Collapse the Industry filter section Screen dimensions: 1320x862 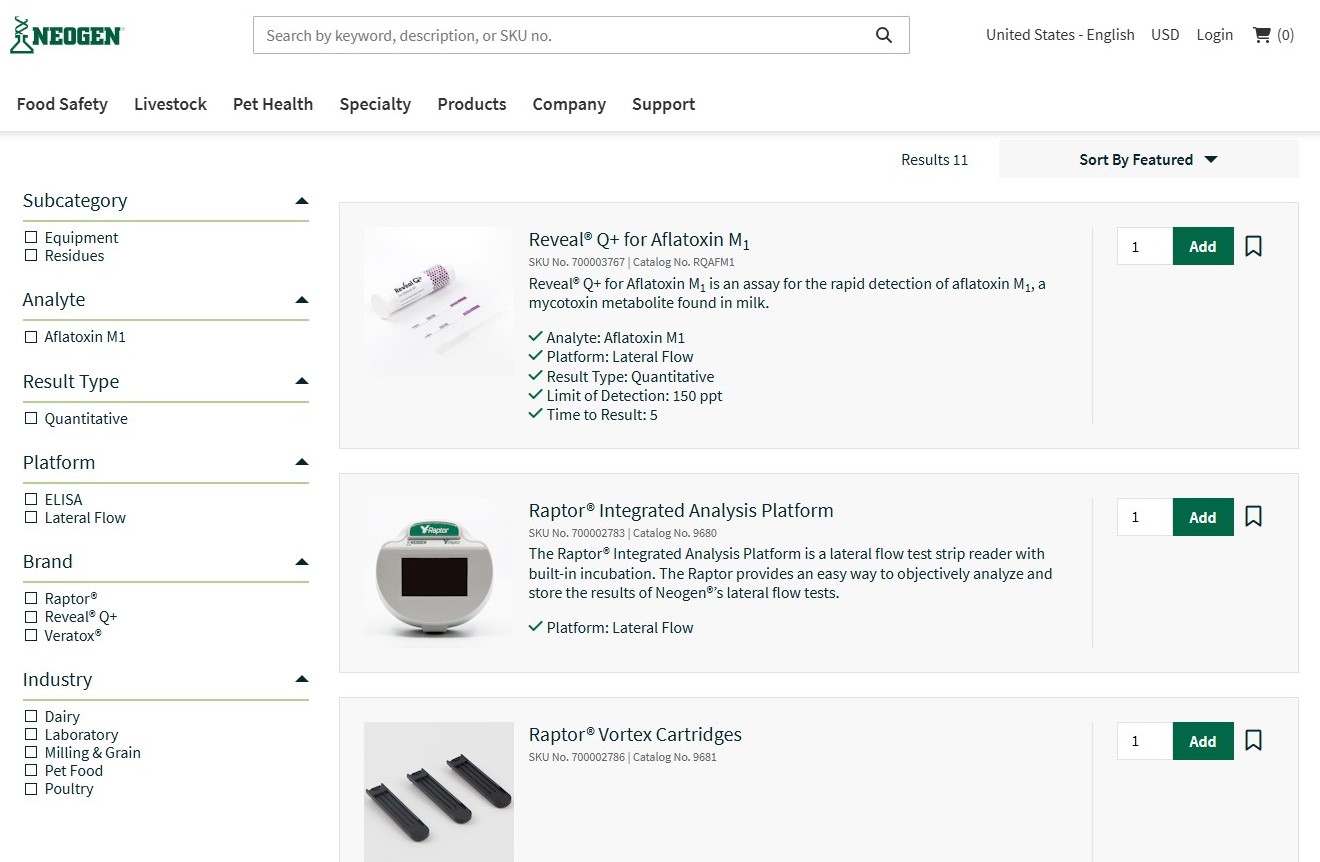pos(302,680)
